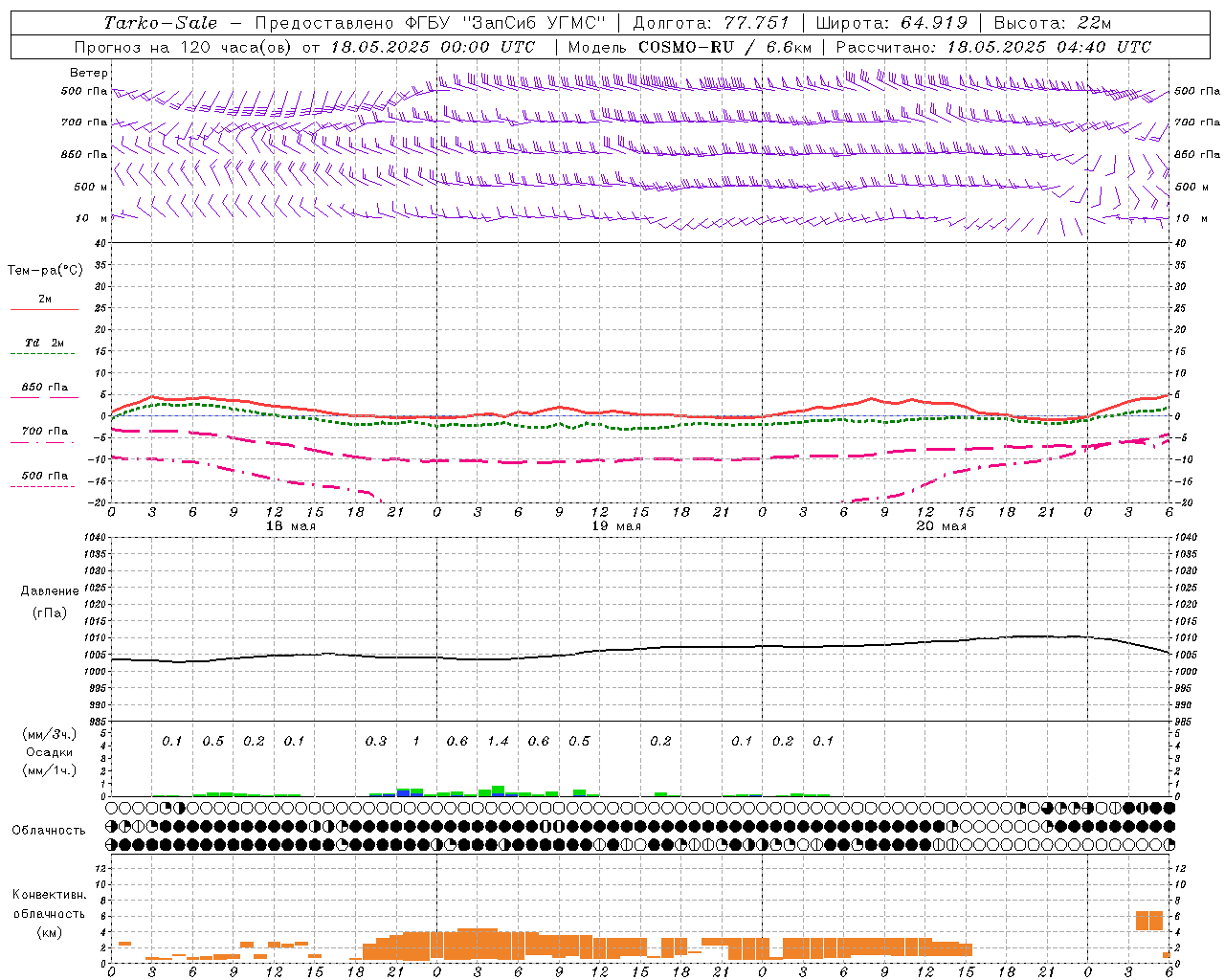
Task: Click the 1.4 precipitation amount value
Action: tap(498, 741)
